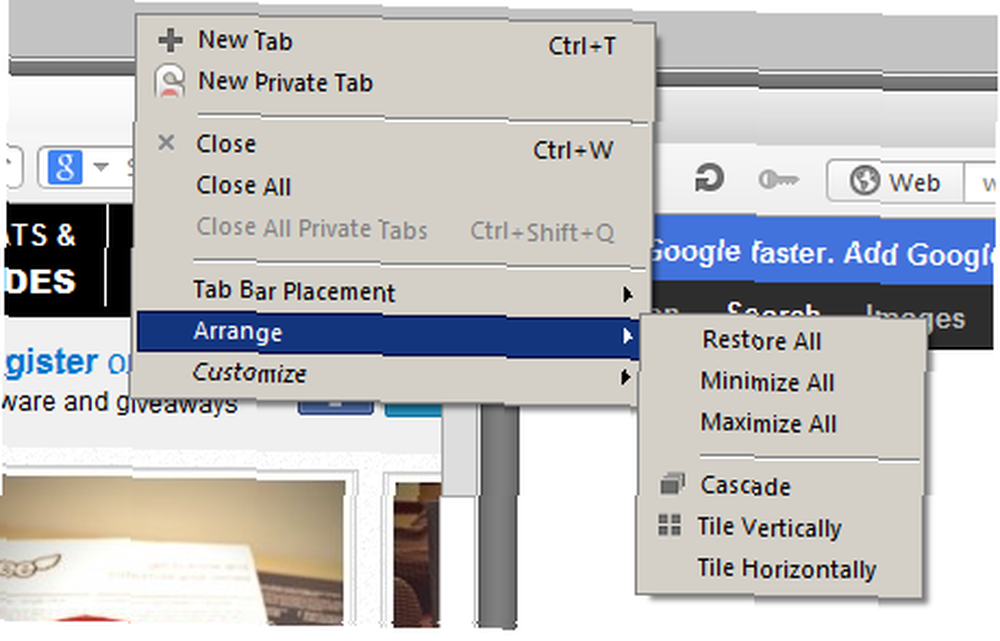1000x641 pixels.
Task: Click the Google search engine icon
Action: click(x=65, y=166)
